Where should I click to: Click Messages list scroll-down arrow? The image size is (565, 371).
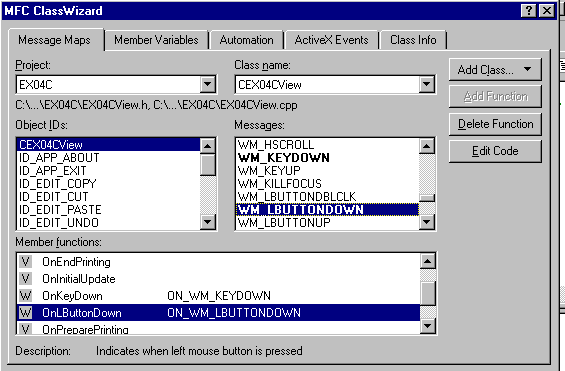click(x=427, y=222)
